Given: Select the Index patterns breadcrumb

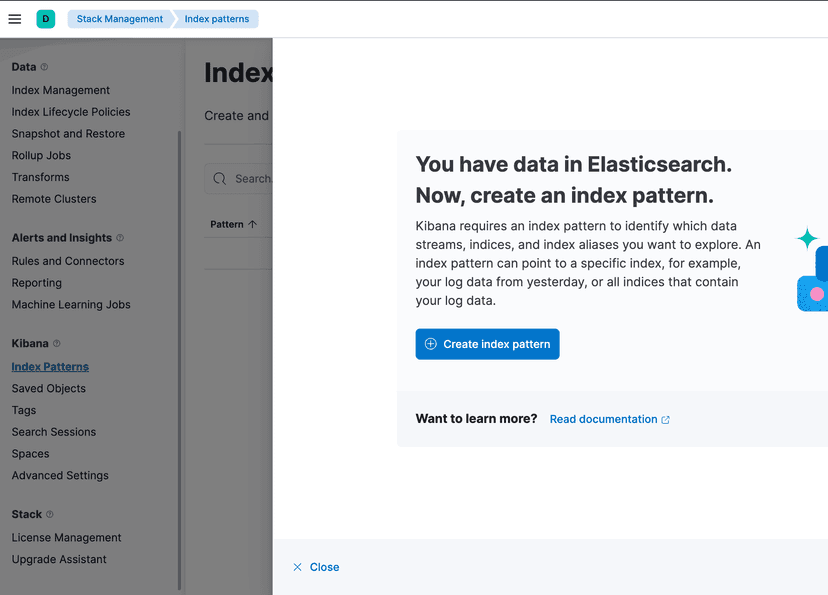Looking at the screenshot, I should (219, 19).
